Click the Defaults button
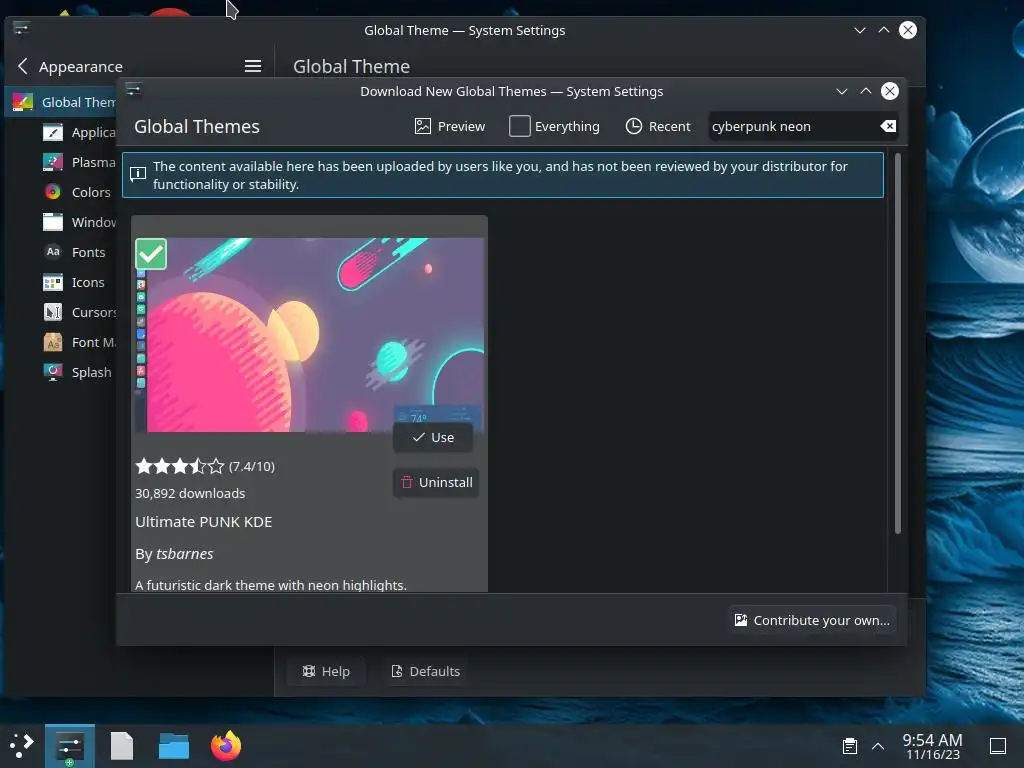Viewport: 1024px width, 768px height. 425,671
